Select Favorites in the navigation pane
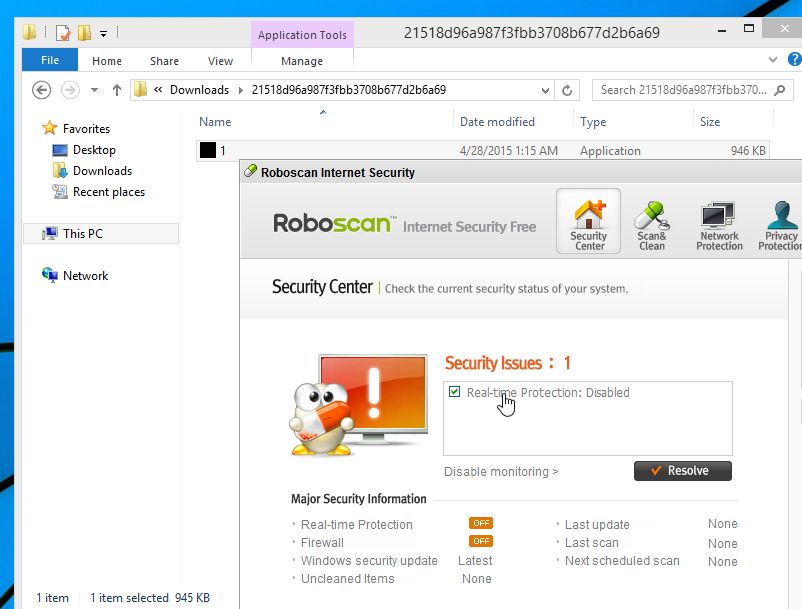Screen dimensions: 802x609 pos(86,128)
